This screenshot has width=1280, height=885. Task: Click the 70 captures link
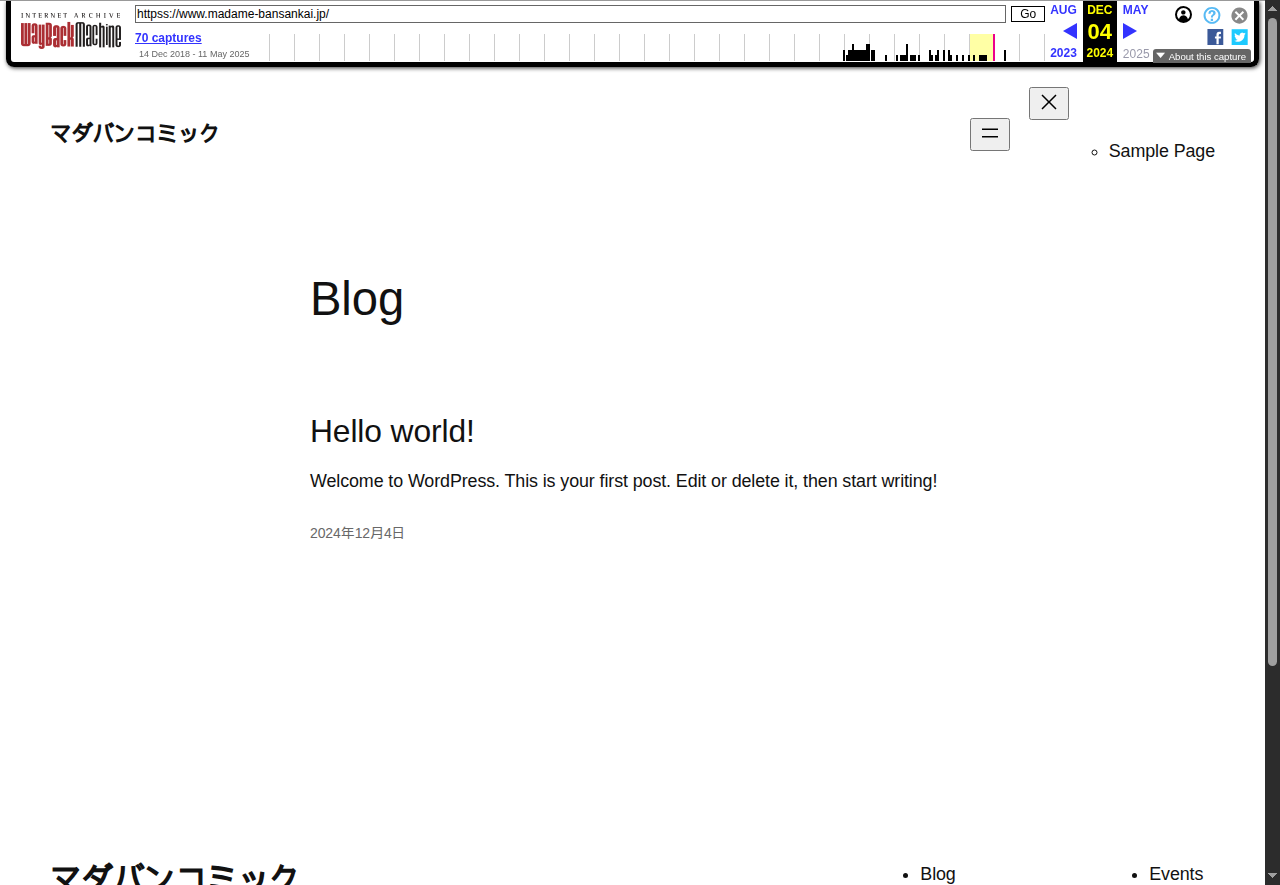[x=168, y=38]
